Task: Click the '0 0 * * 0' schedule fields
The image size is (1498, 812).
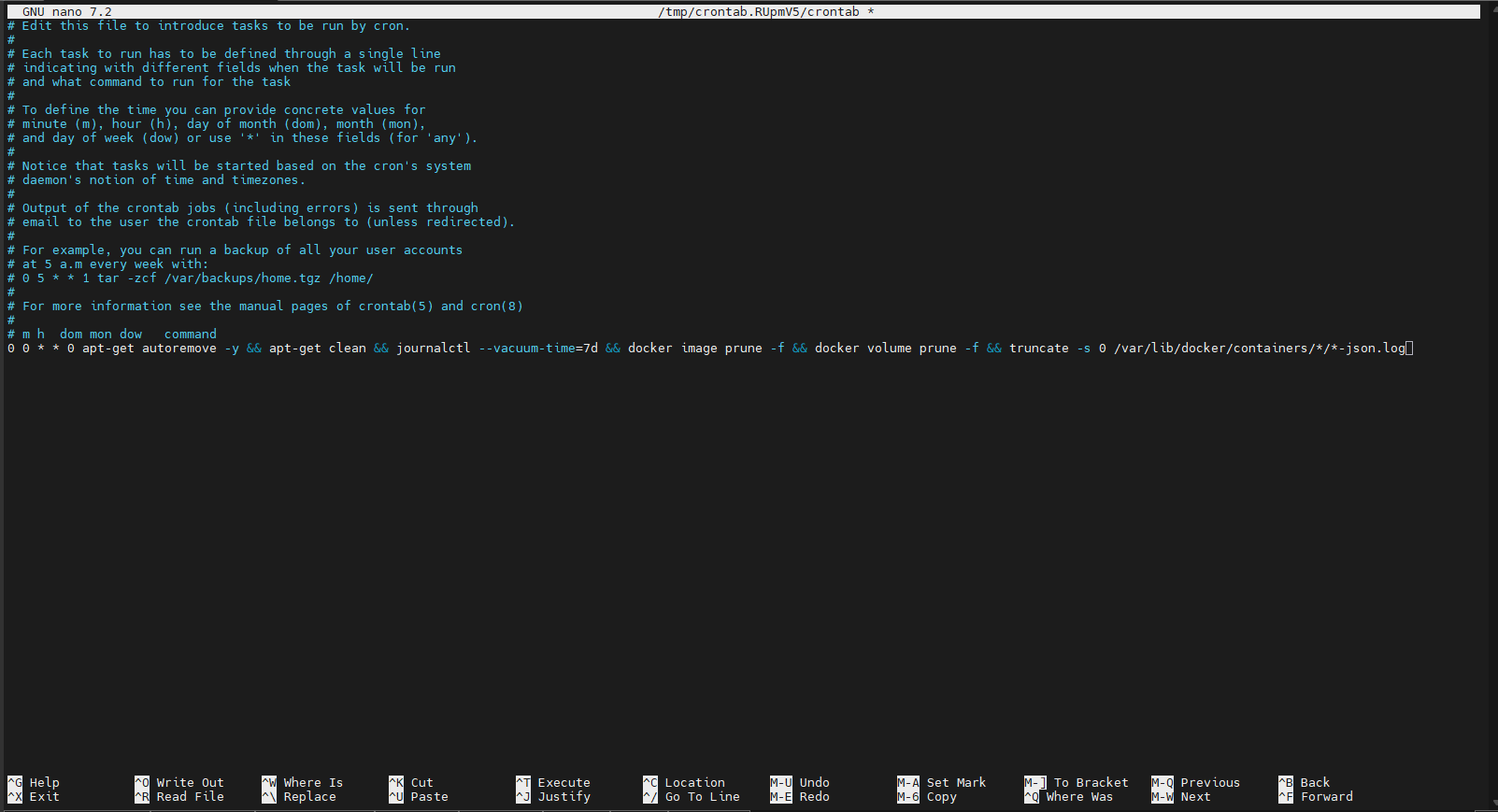Action: [41, 349]
